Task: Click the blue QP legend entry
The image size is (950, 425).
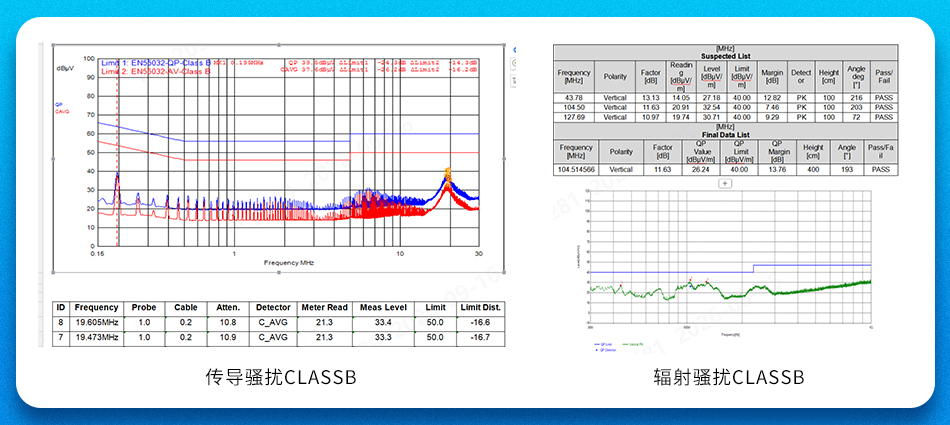Action: [x=58, y=104]
